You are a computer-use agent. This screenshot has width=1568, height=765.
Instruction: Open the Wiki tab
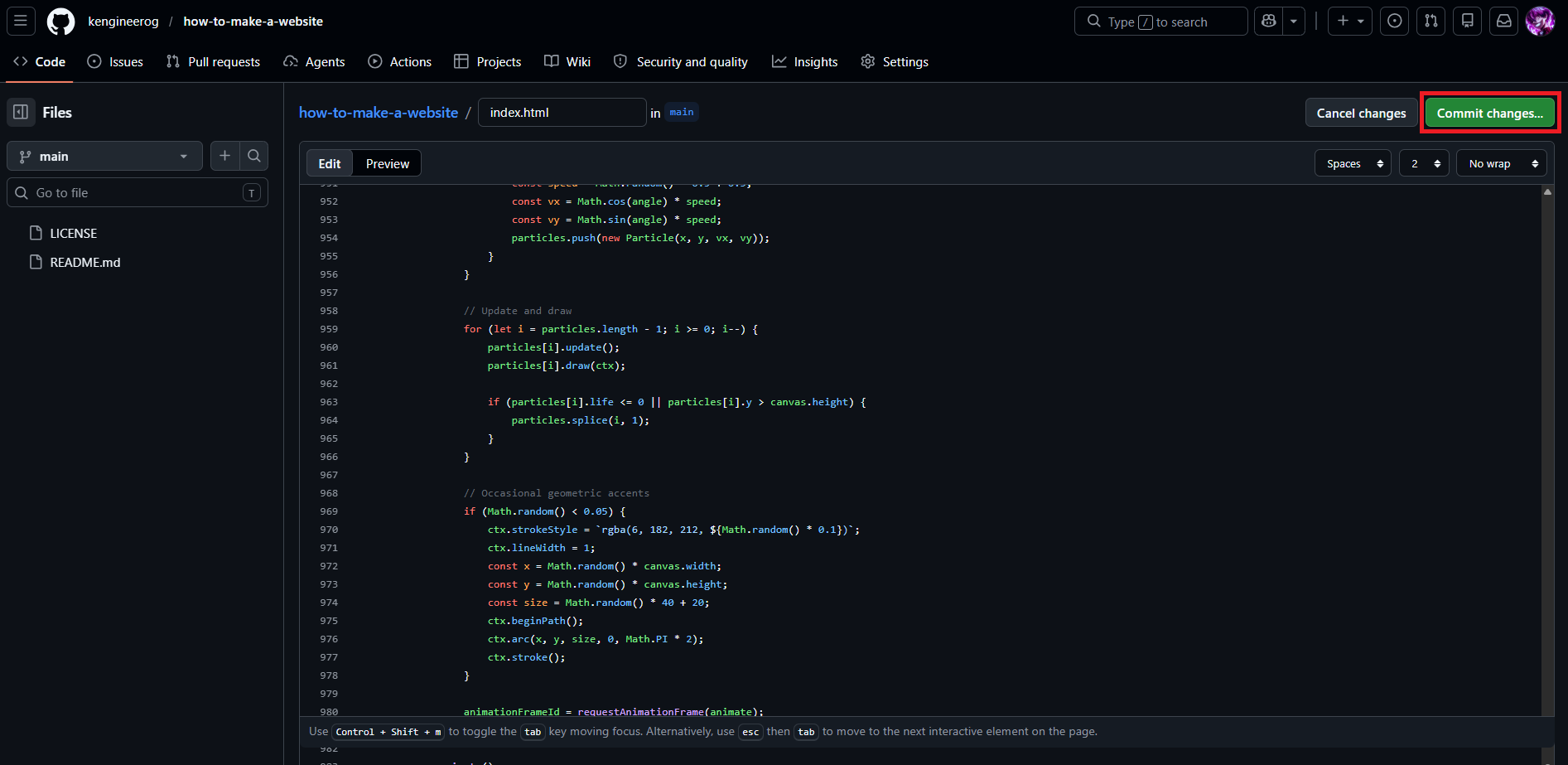(x=567, y=62)
